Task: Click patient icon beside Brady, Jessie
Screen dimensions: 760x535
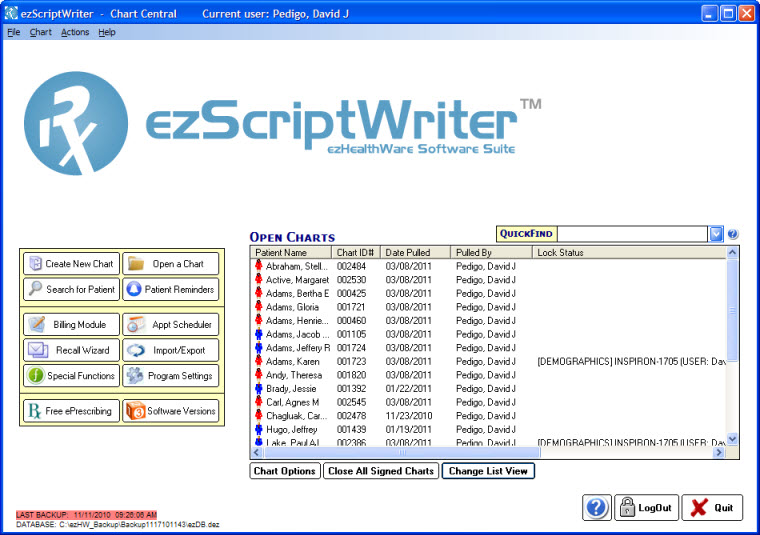Action: (x=259, y=388)
